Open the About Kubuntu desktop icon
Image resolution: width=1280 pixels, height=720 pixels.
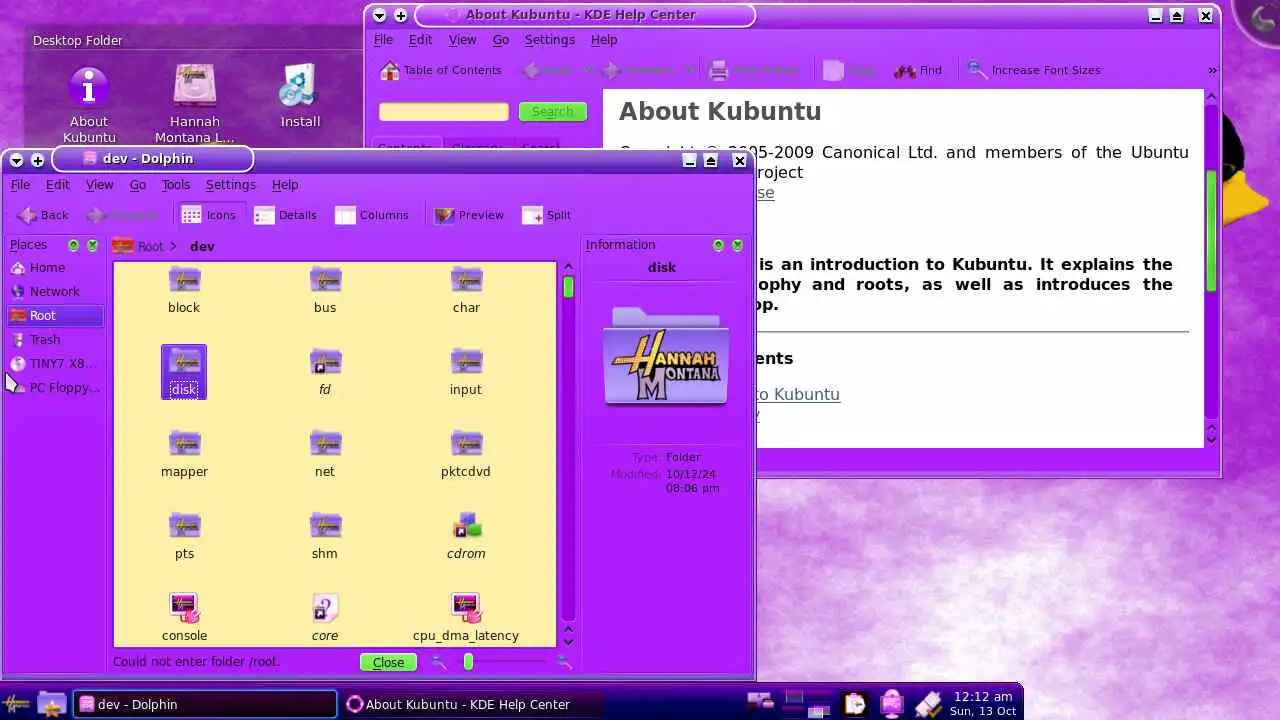click(89, 105)
